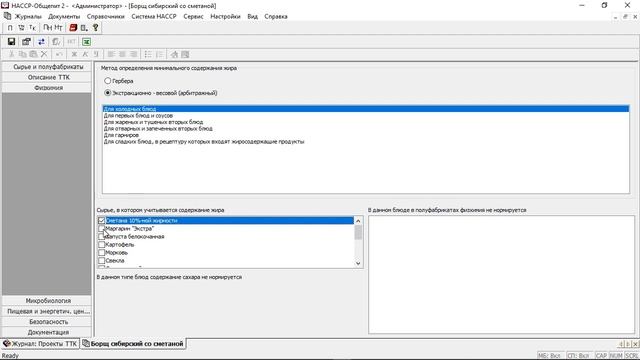Screen dimensions: 640x360
Task: Click the grayed Undo arrow icon
Action: [59, 54]
